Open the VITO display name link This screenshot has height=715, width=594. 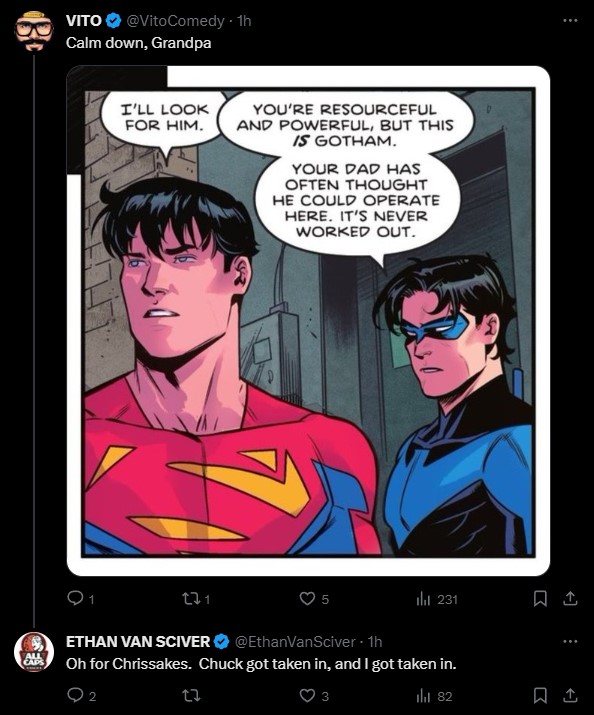click(84, 21)
